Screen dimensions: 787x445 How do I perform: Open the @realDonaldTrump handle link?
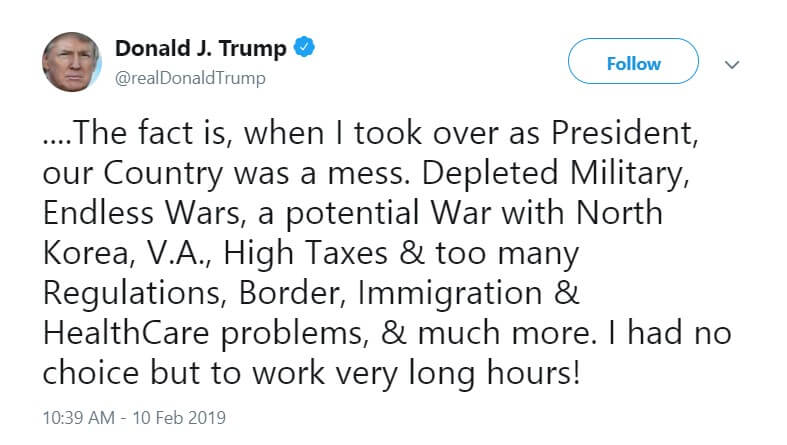(191, 77)
